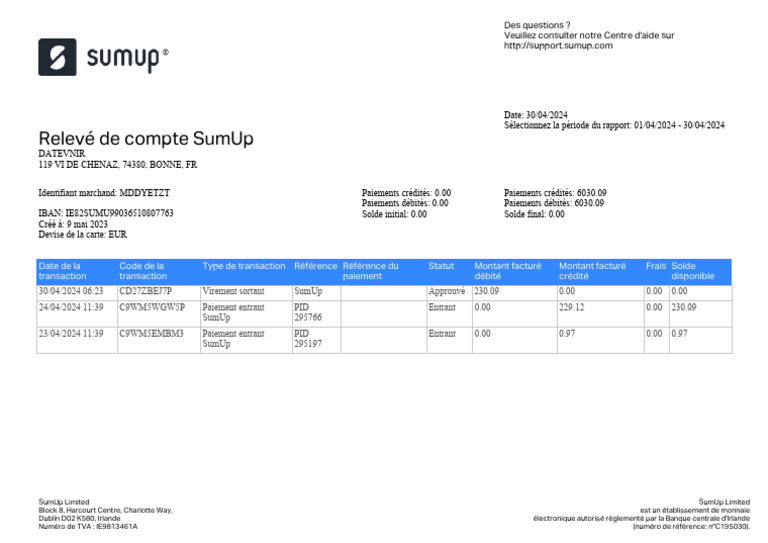768x543 pixels.
Task: Click the merchant name DATEVNIR
Action: [62, 154]
